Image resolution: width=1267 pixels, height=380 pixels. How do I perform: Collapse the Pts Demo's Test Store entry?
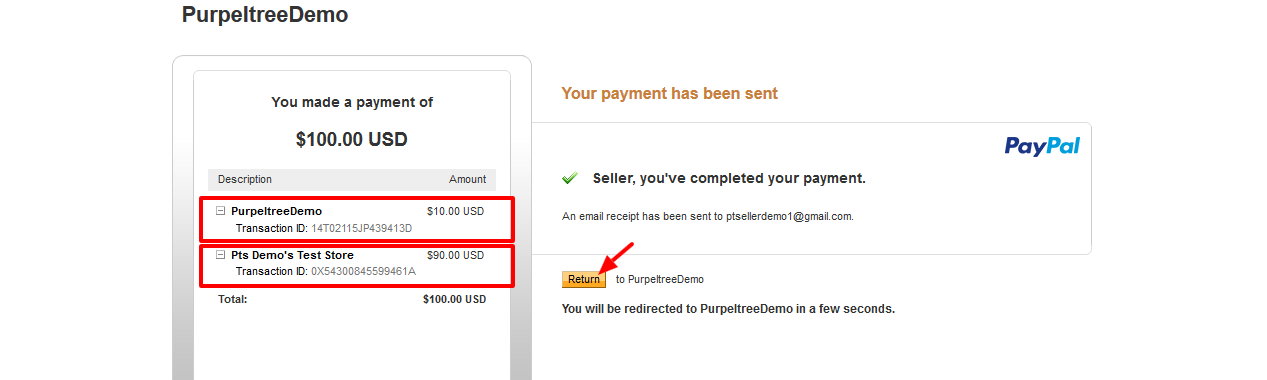[221, 255]
